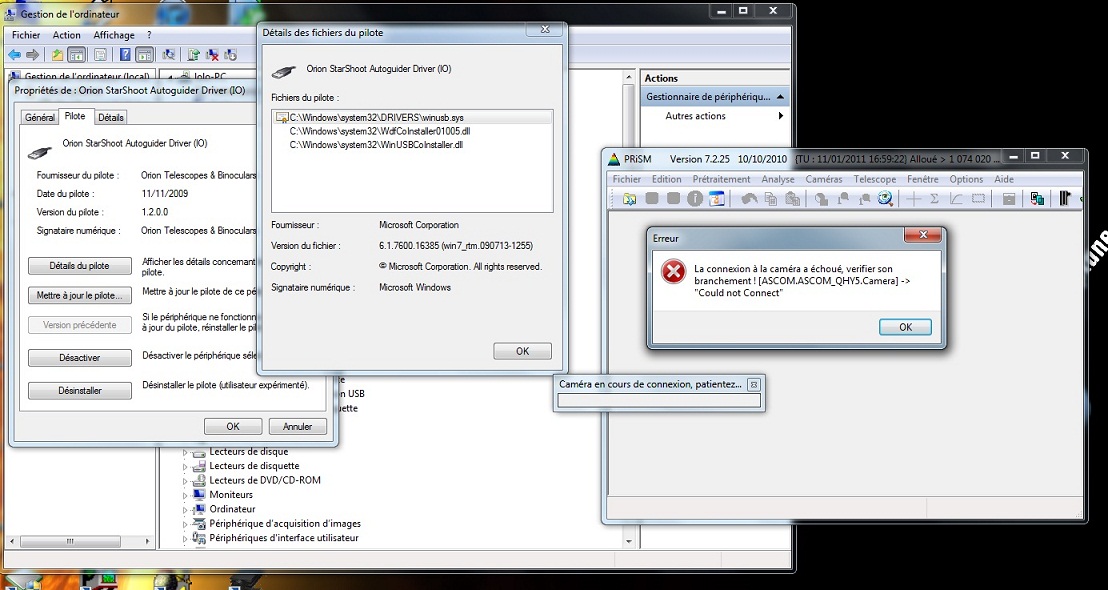
Task: Select the winusb.sys driver file entry
Action: pyautogui.click(x=376, y=117)
